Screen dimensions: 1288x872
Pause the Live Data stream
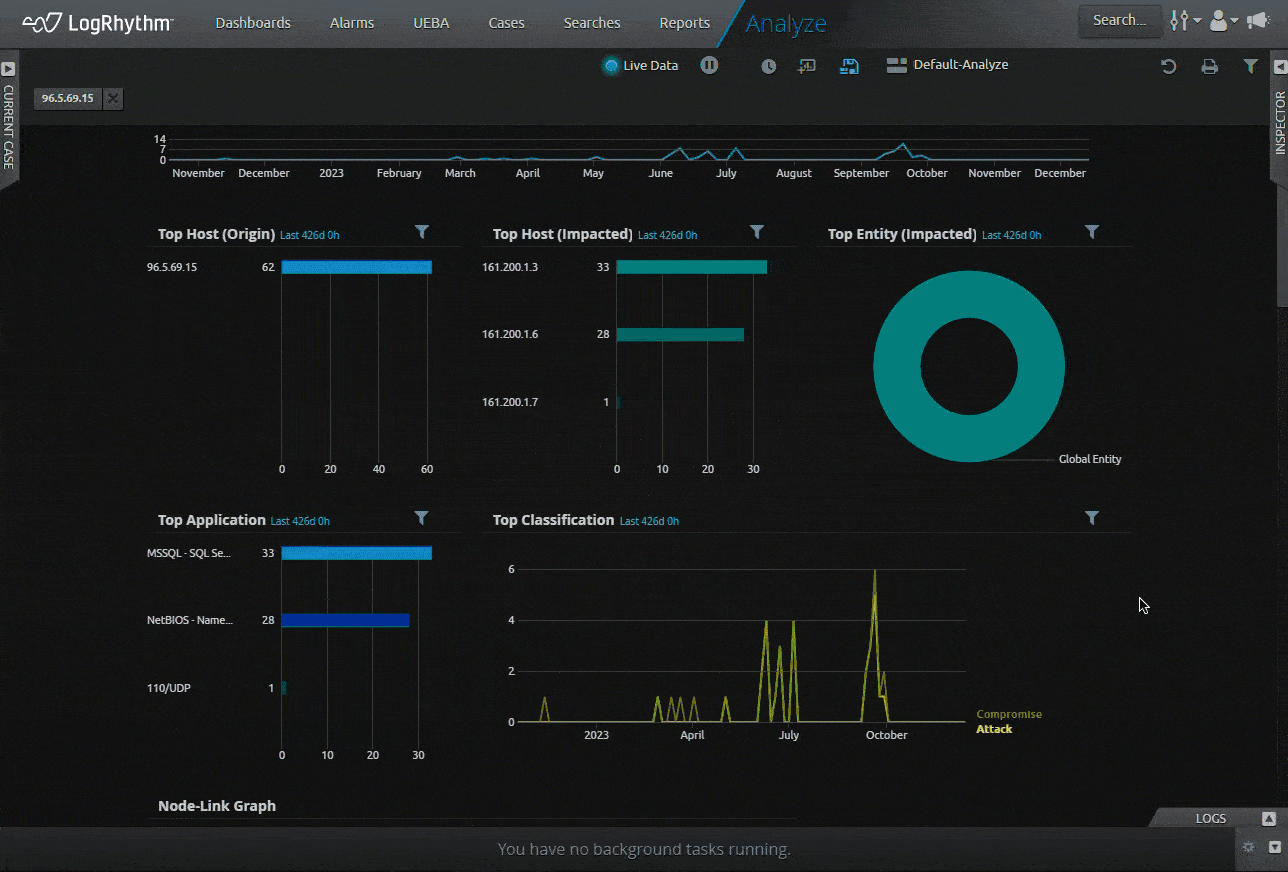[710, 65]
